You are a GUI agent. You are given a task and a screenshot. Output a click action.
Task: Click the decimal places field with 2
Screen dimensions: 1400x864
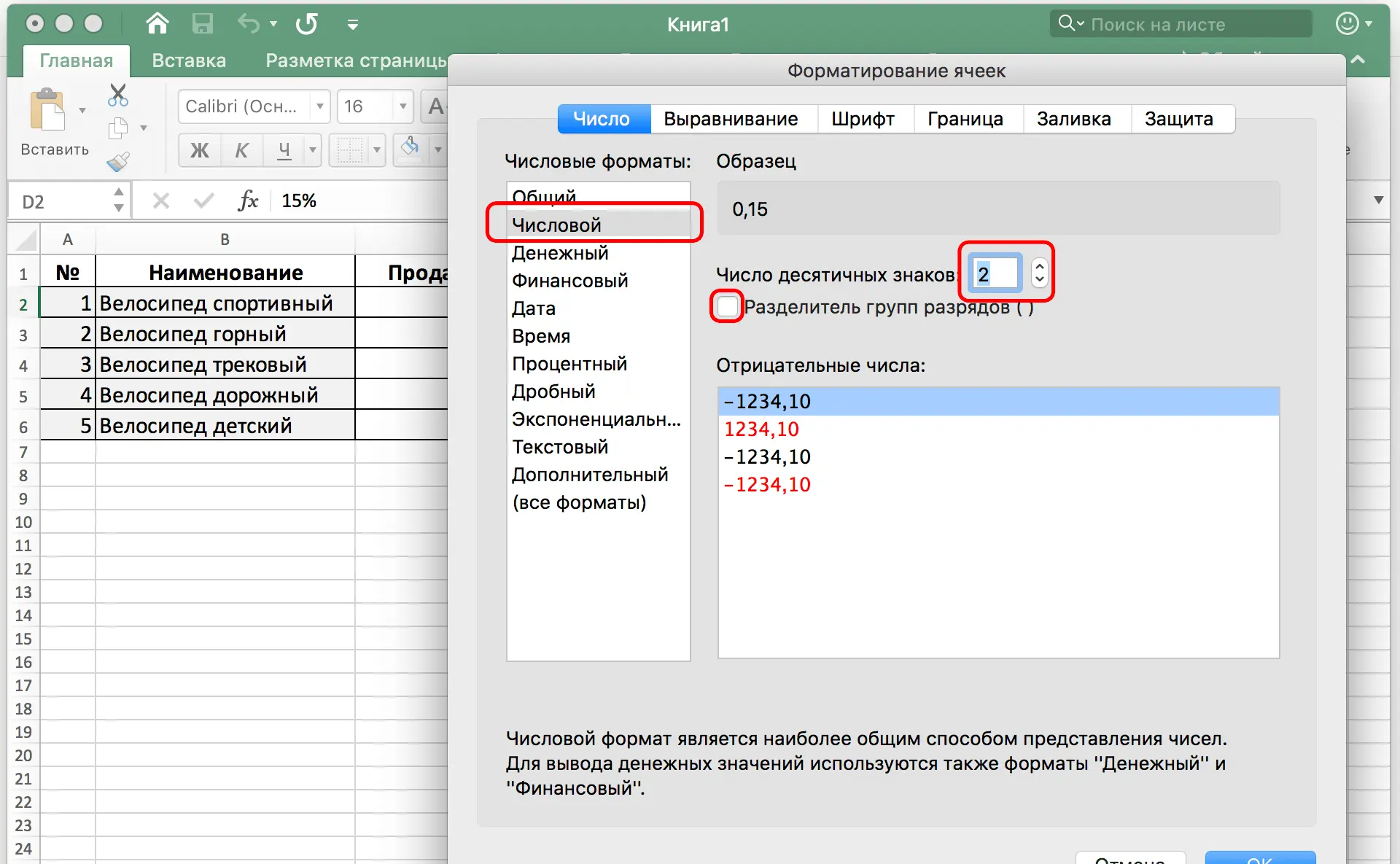click(x=995, y=274)
